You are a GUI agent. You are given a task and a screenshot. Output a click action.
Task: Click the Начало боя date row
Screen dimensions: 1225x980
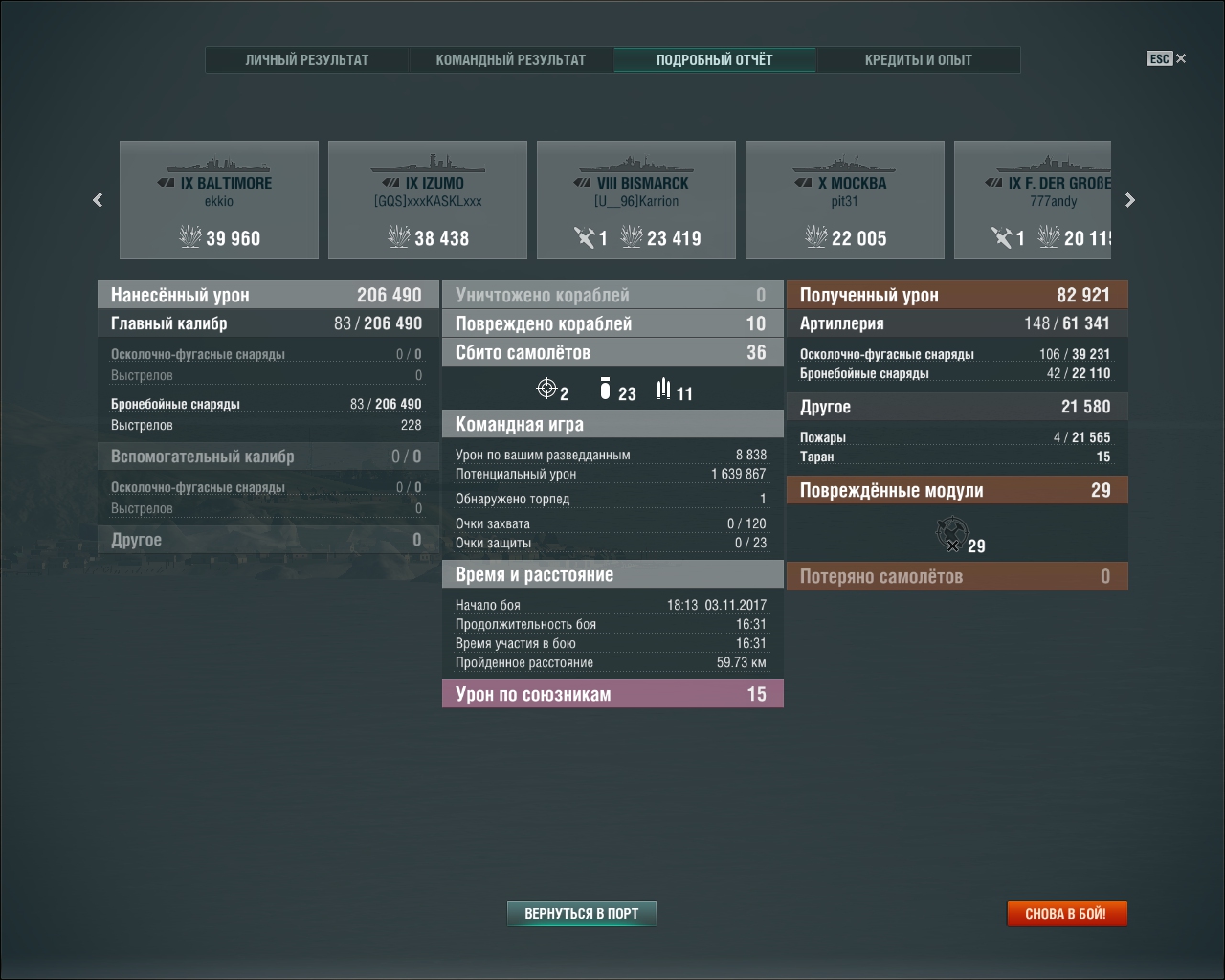pyautogui.click(x=611, y=605)
